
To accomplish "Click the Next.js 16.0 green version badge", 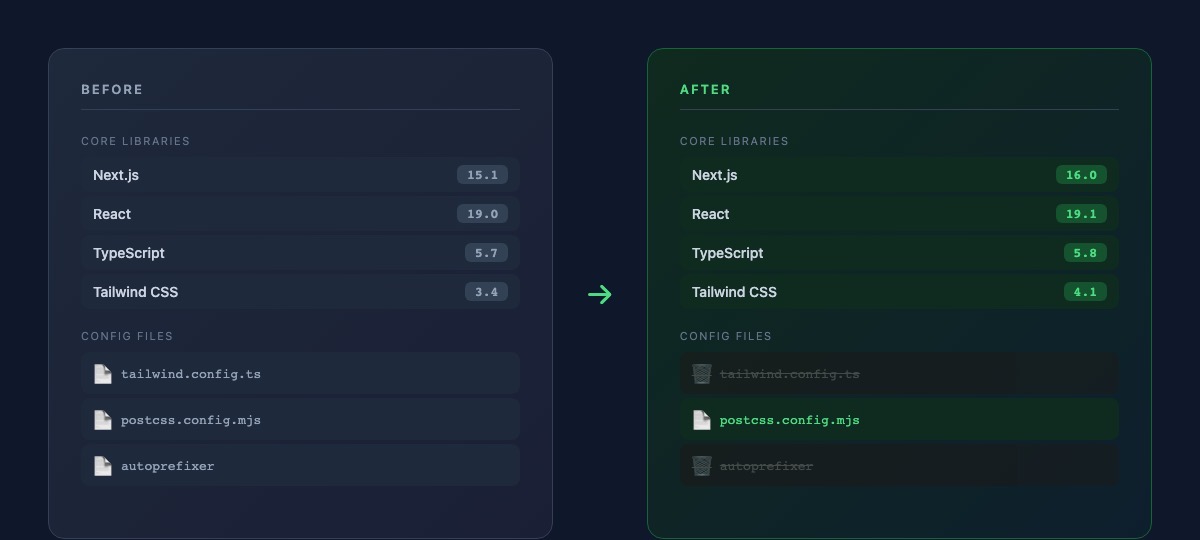I will [x=1081, y=175].
